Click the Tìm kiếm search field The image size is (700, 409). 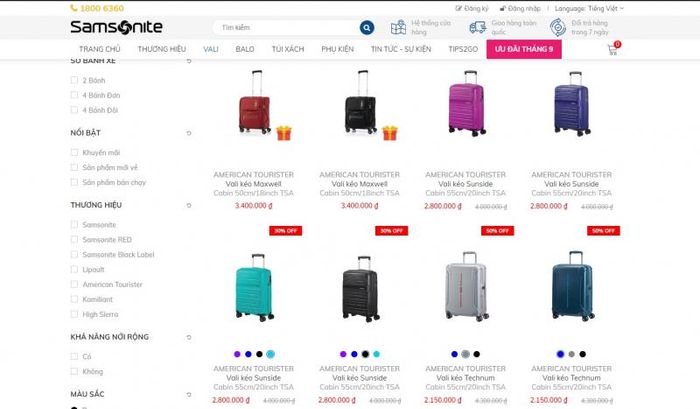click(288, 28)
